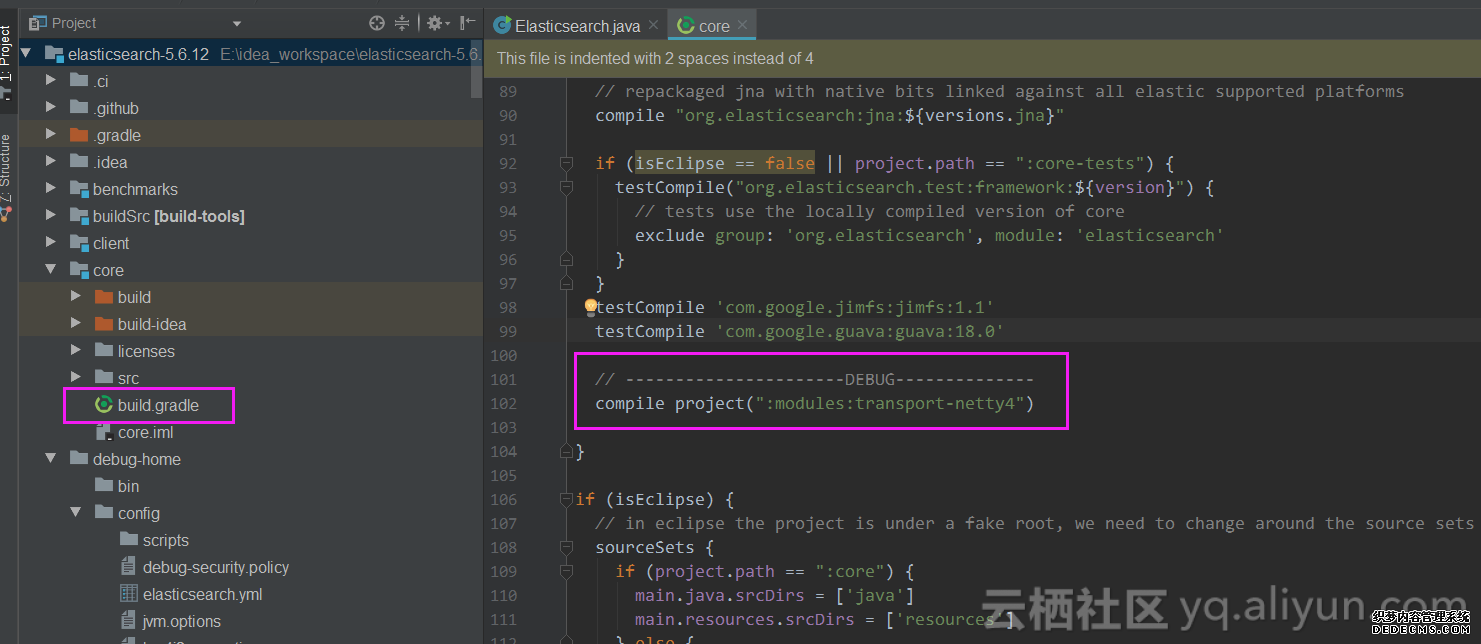The width and height of the screenshot is (1481, 644).
Task: Close the core editor tab
Action: 743,25
